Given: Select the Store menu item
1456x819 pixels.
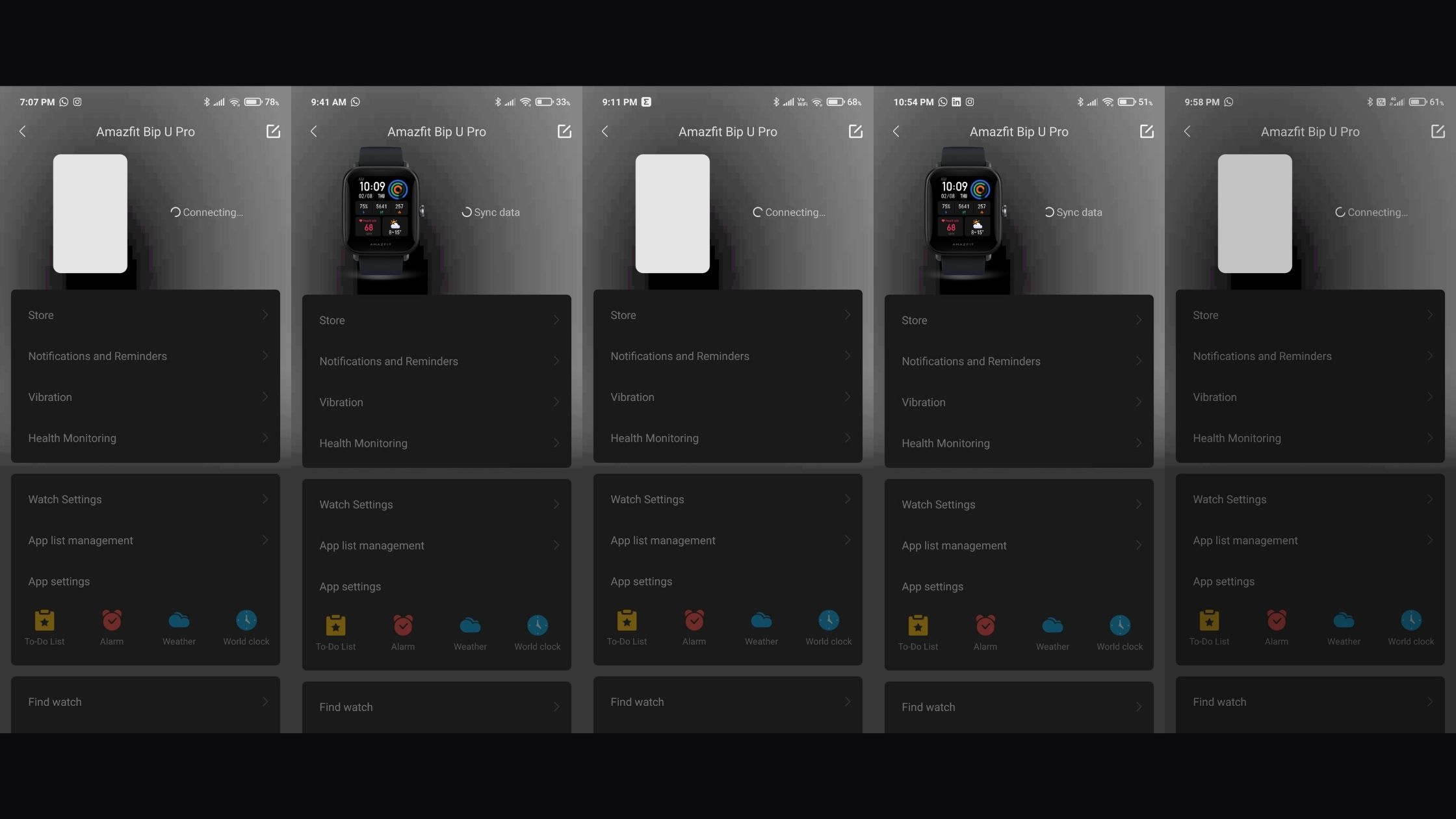Looking at the screenshot, I should point(145,315).
